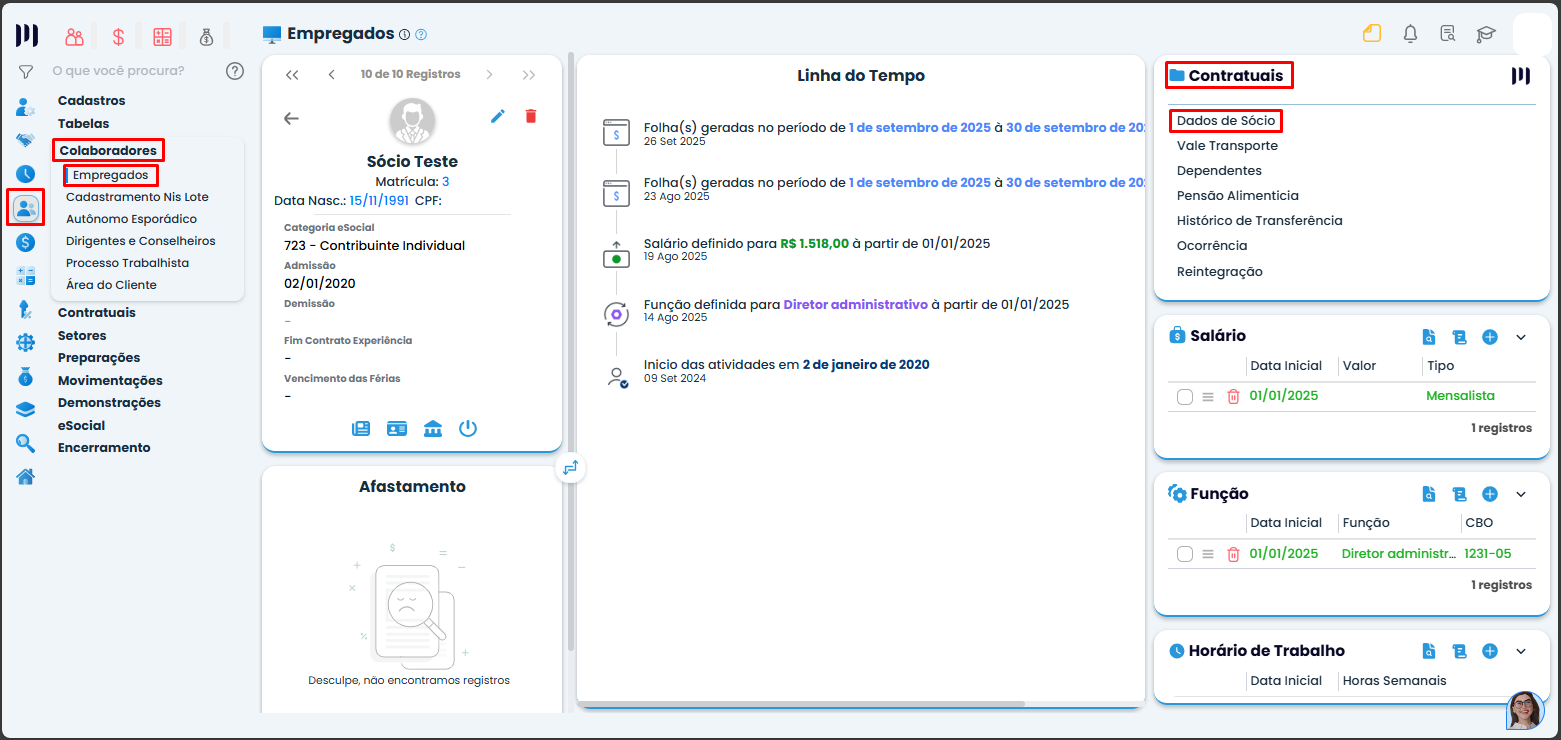Open Vale Transporte in Contratuais panel
Image resolution: width=1561 pixels, height=740 pixels.
click(x=1227, y=146)
